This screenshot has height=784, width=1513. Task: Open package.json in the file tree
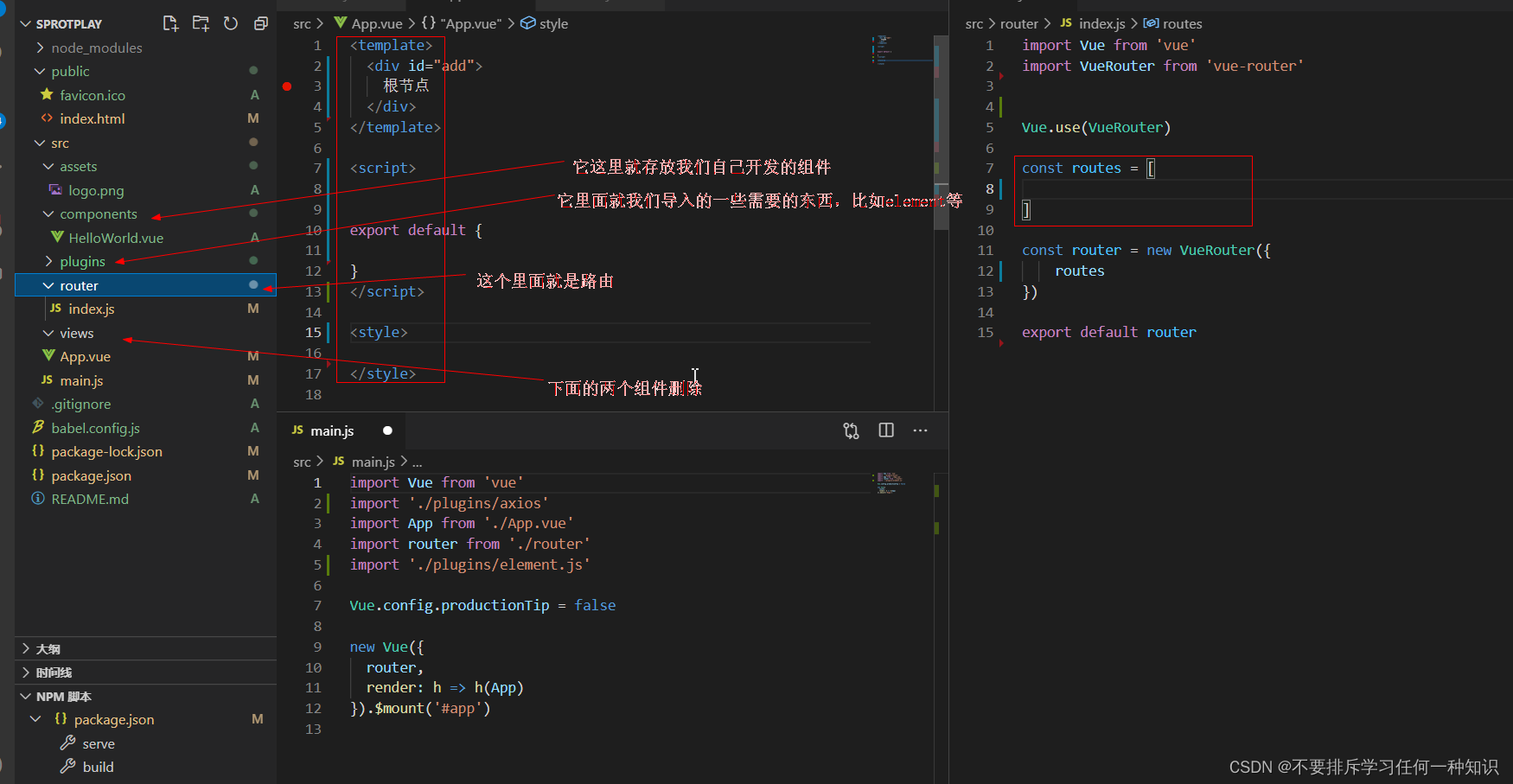point(91,475)
